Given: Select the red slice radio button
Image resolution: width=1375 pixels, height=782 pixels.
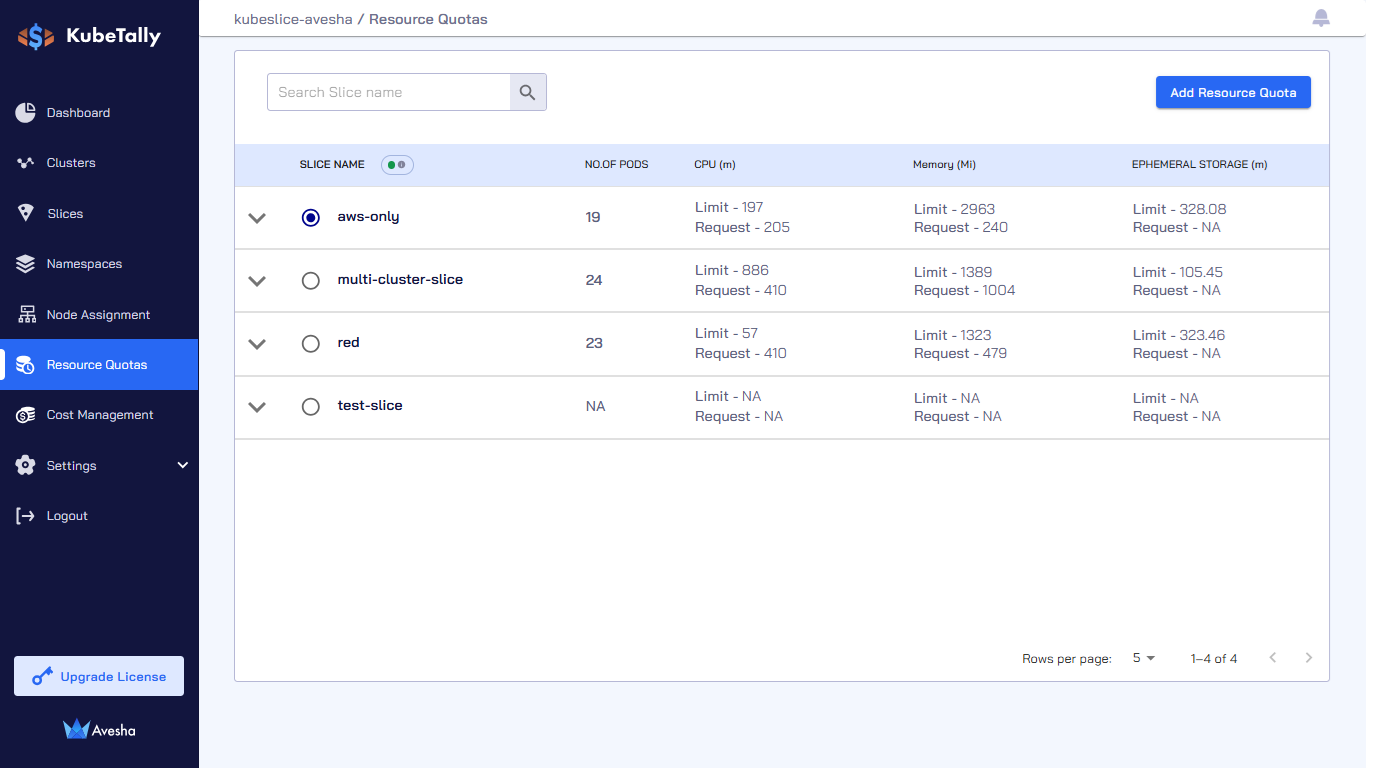Looking at the screenshot, I should 311,344.
